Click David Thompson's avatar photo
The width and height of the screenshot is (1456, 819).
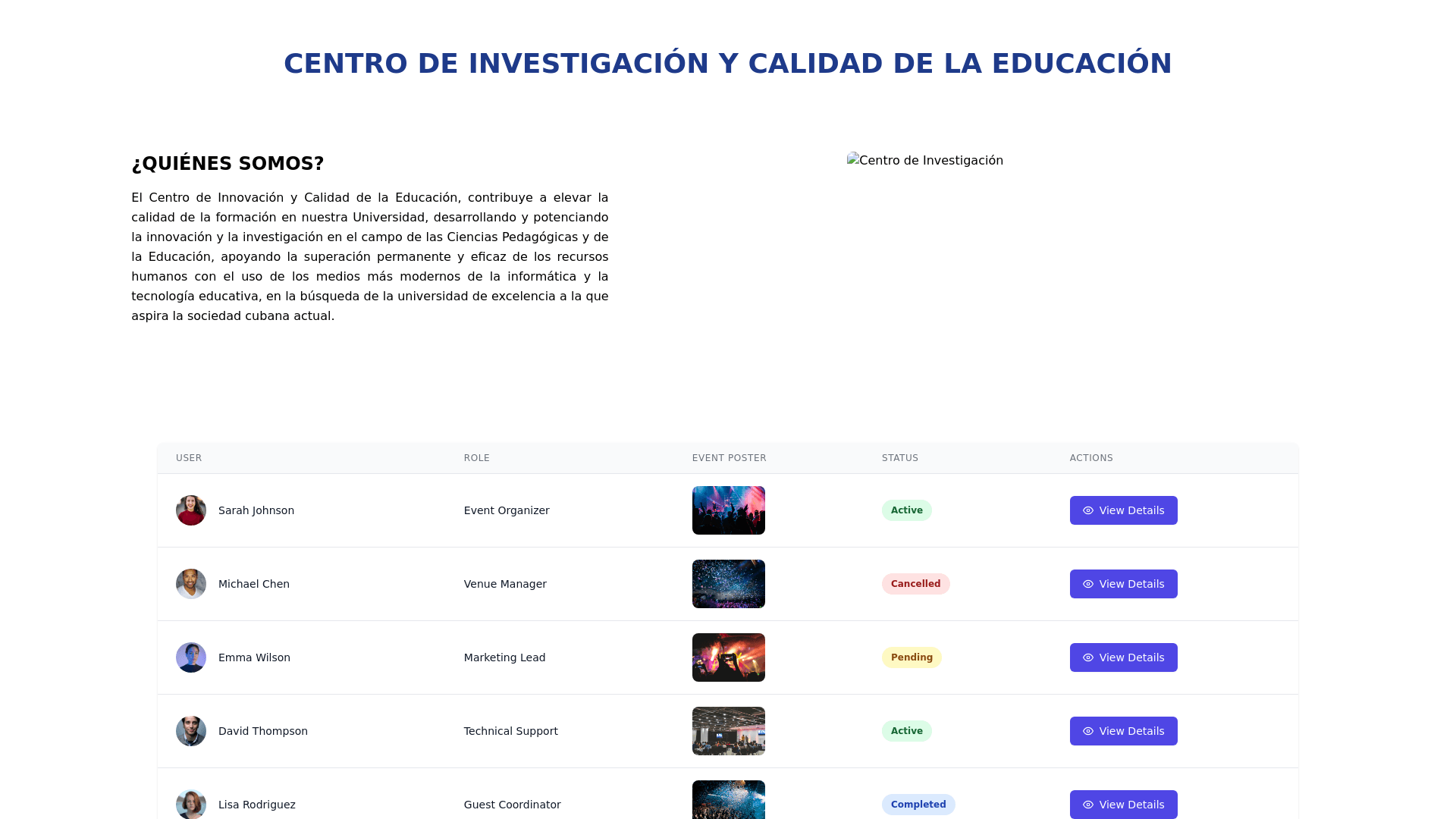(x=191, y=731)
